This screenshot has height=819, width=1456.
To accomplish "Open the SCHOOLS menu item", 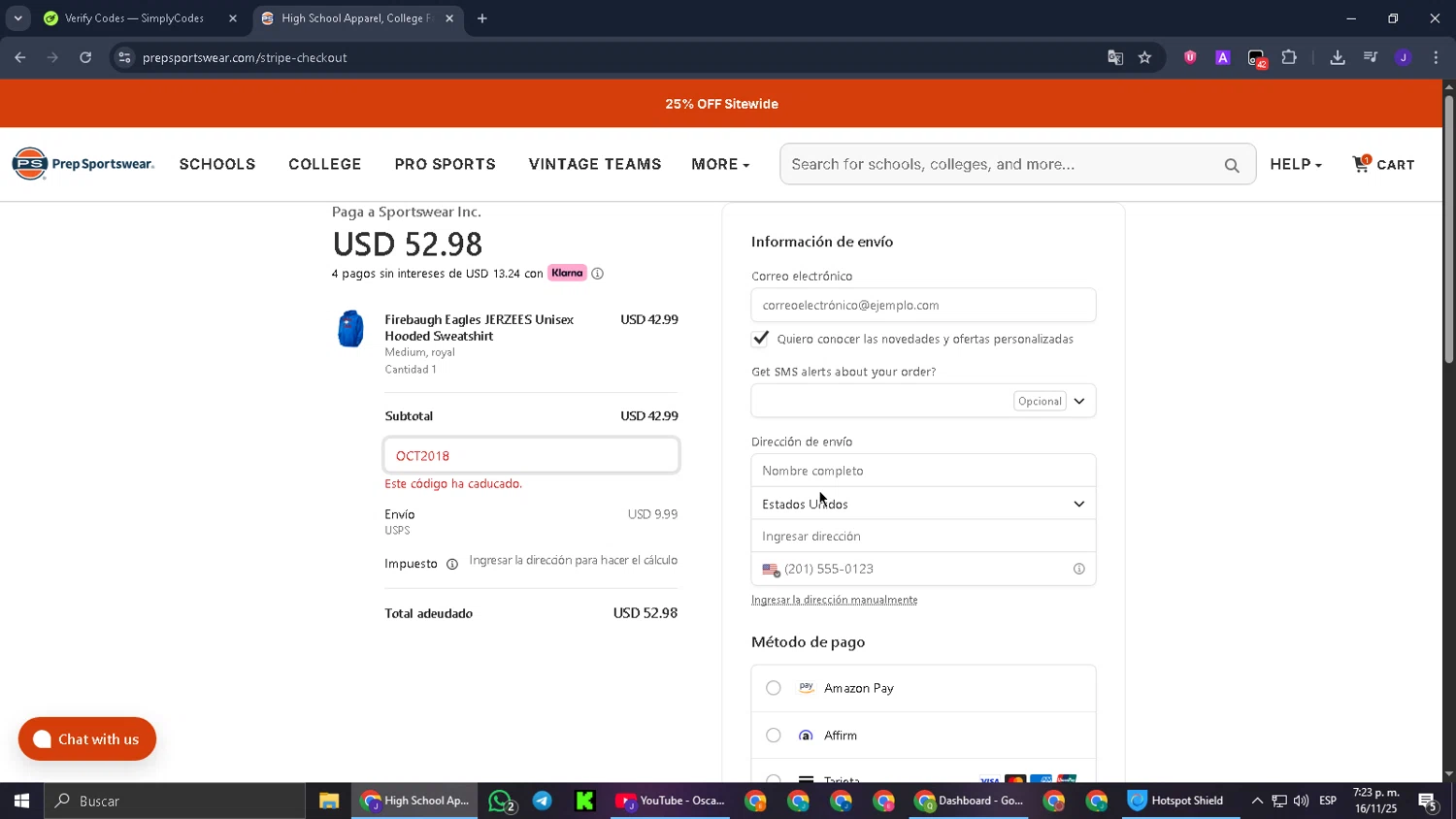I will (217, 164).
